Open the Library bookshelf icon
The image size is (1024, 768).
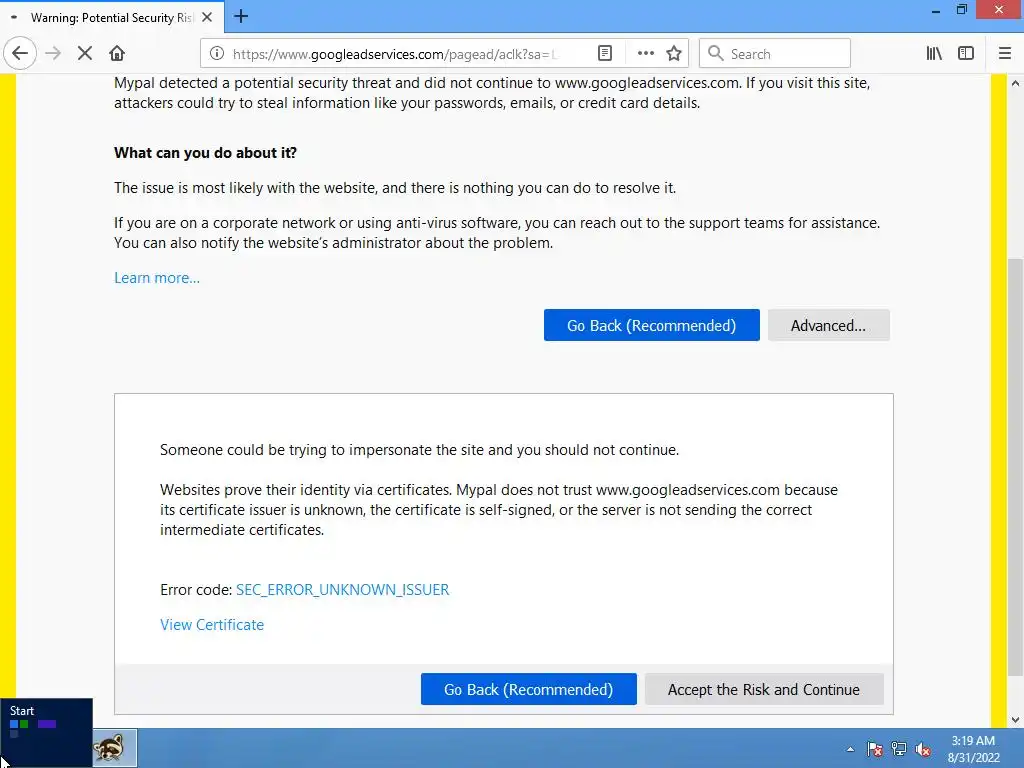pyautogui.click(x=934, y=54)
